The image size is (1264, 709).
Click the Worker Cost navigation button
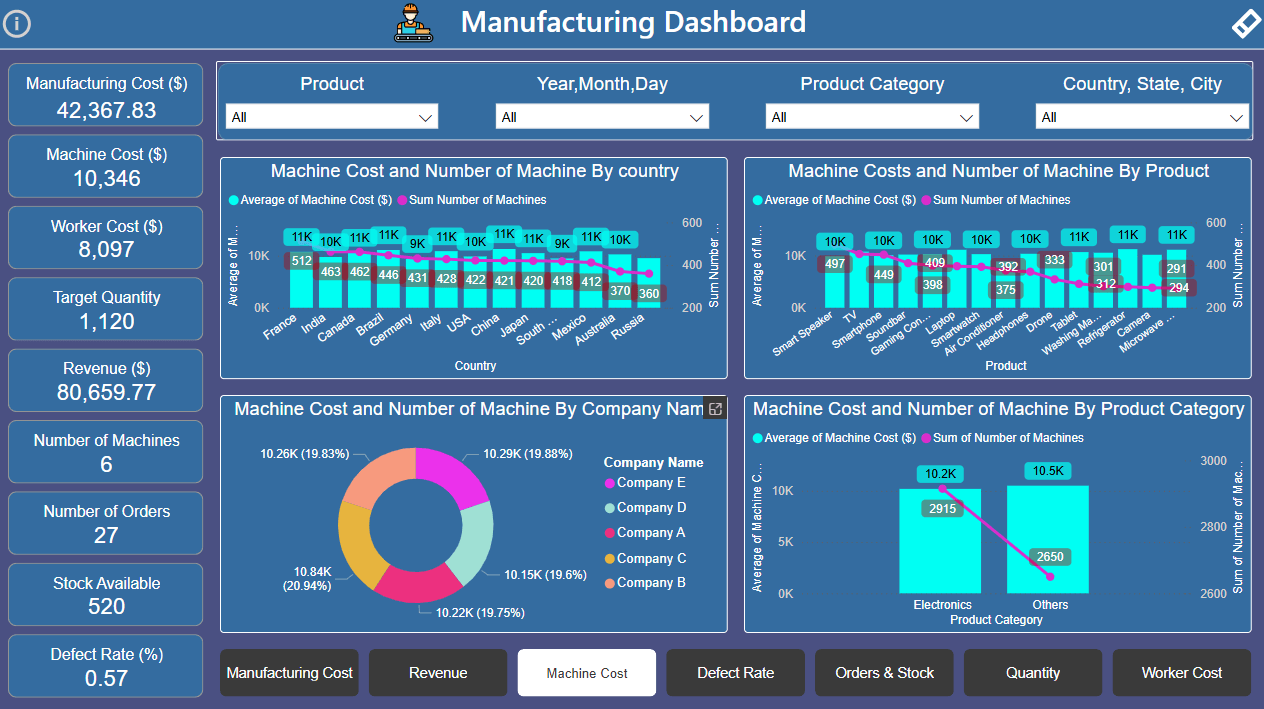(x=1181, y=673)
